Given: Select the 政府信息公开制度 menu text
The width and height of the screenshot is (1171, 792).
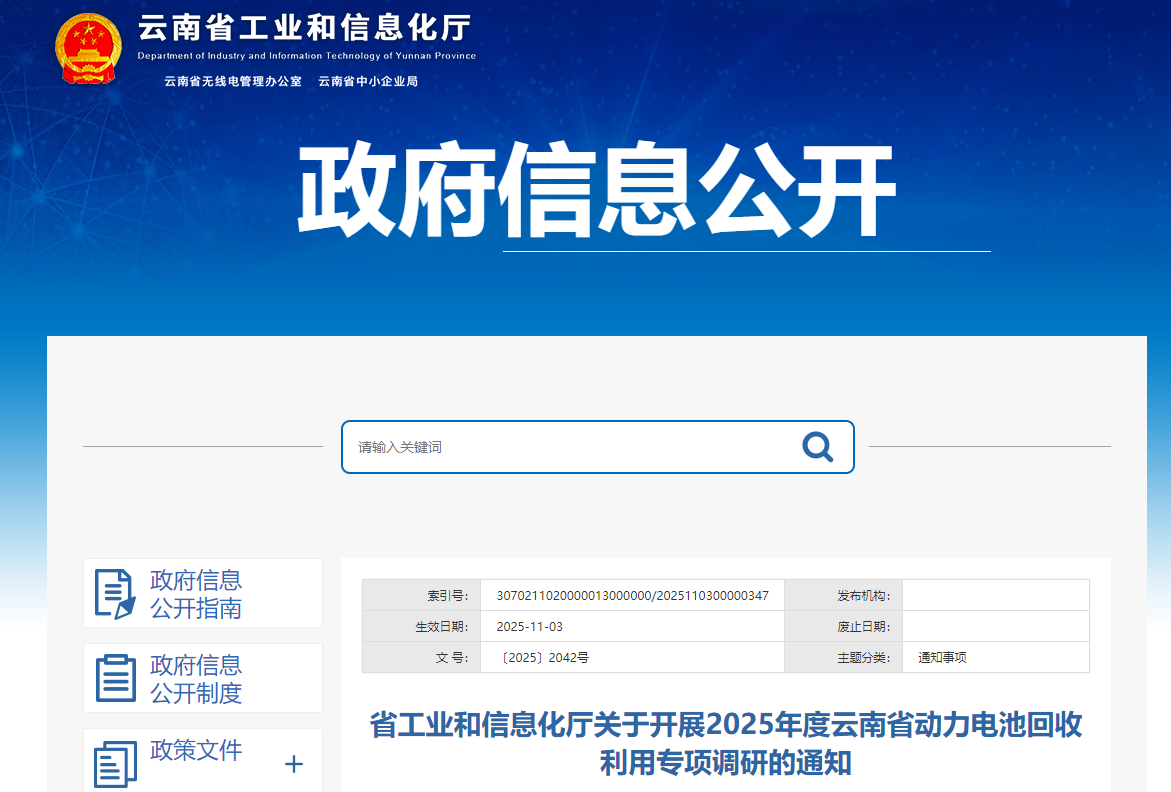Looking at the screenshot, I should pos(196,679).
